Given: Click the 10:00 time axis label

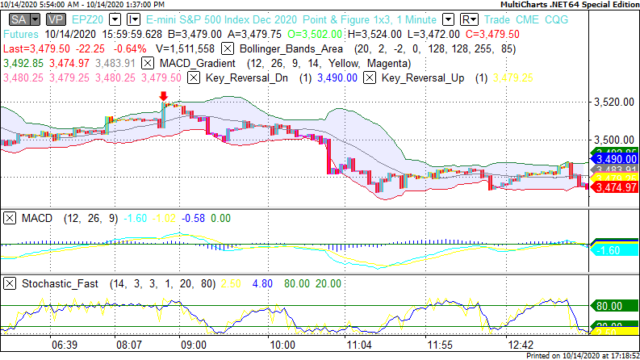Looking at the screenshot, I should [x=282, y=345].
